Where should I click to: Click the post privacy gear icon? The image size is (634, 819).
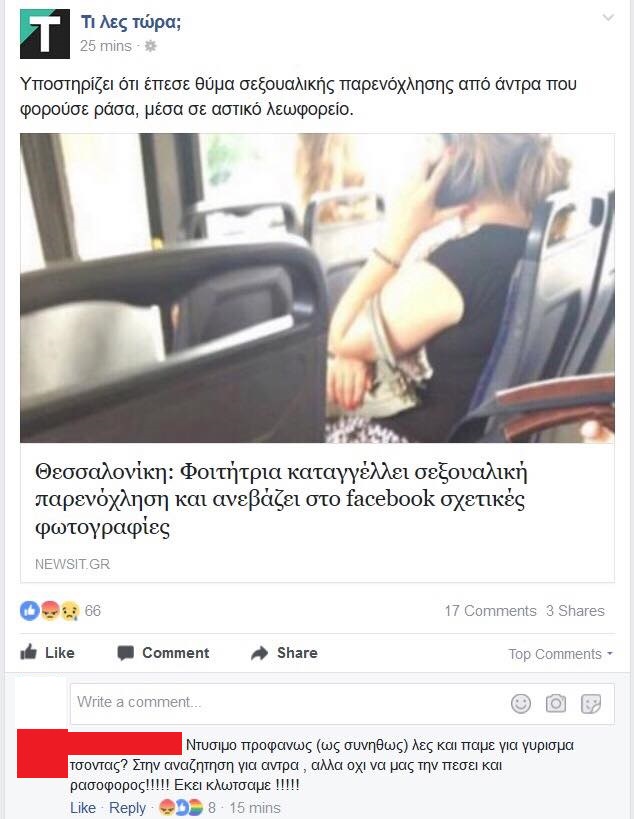click(150, 46)
